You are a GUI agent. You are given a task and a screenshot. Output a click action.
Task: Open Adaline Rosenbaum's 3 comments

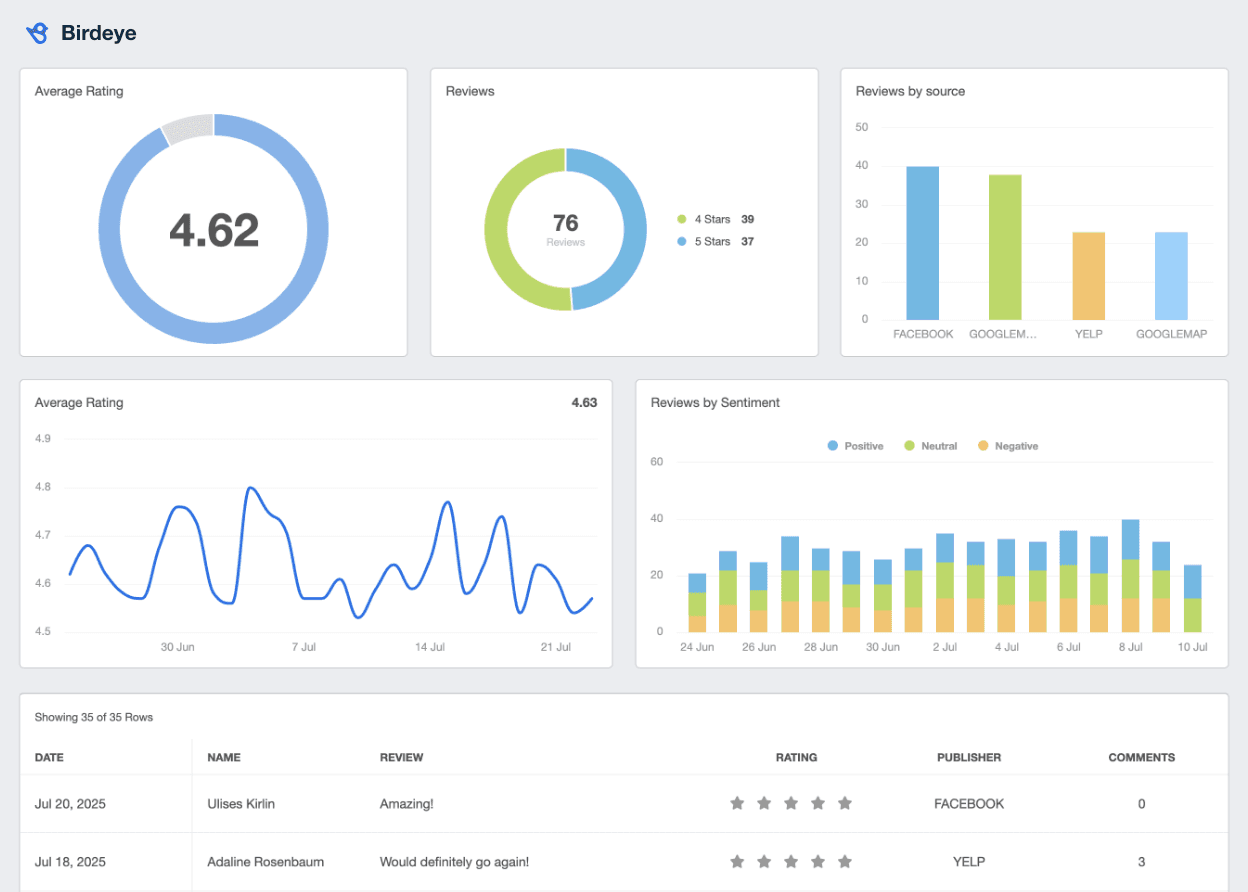point(1141,861)
